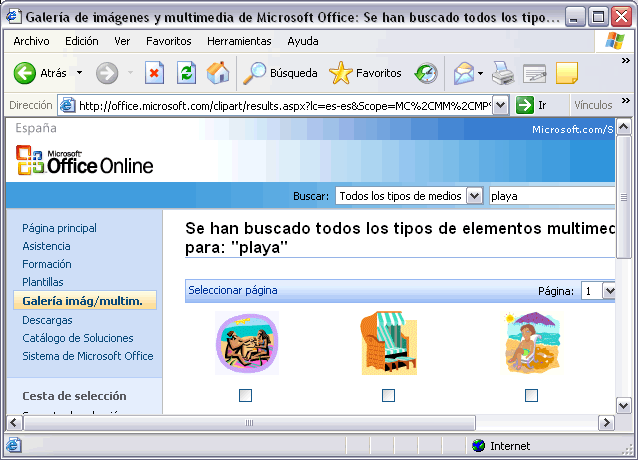Screen dimensions: 638x460
Task: Click the Plantillas sidebar link
Action: 43,282
